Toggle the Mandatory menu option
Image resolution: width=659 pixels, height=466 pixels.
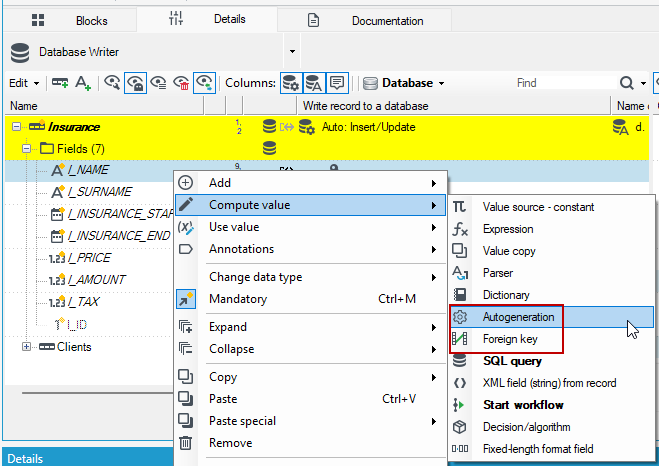click(x=310, y=299)
